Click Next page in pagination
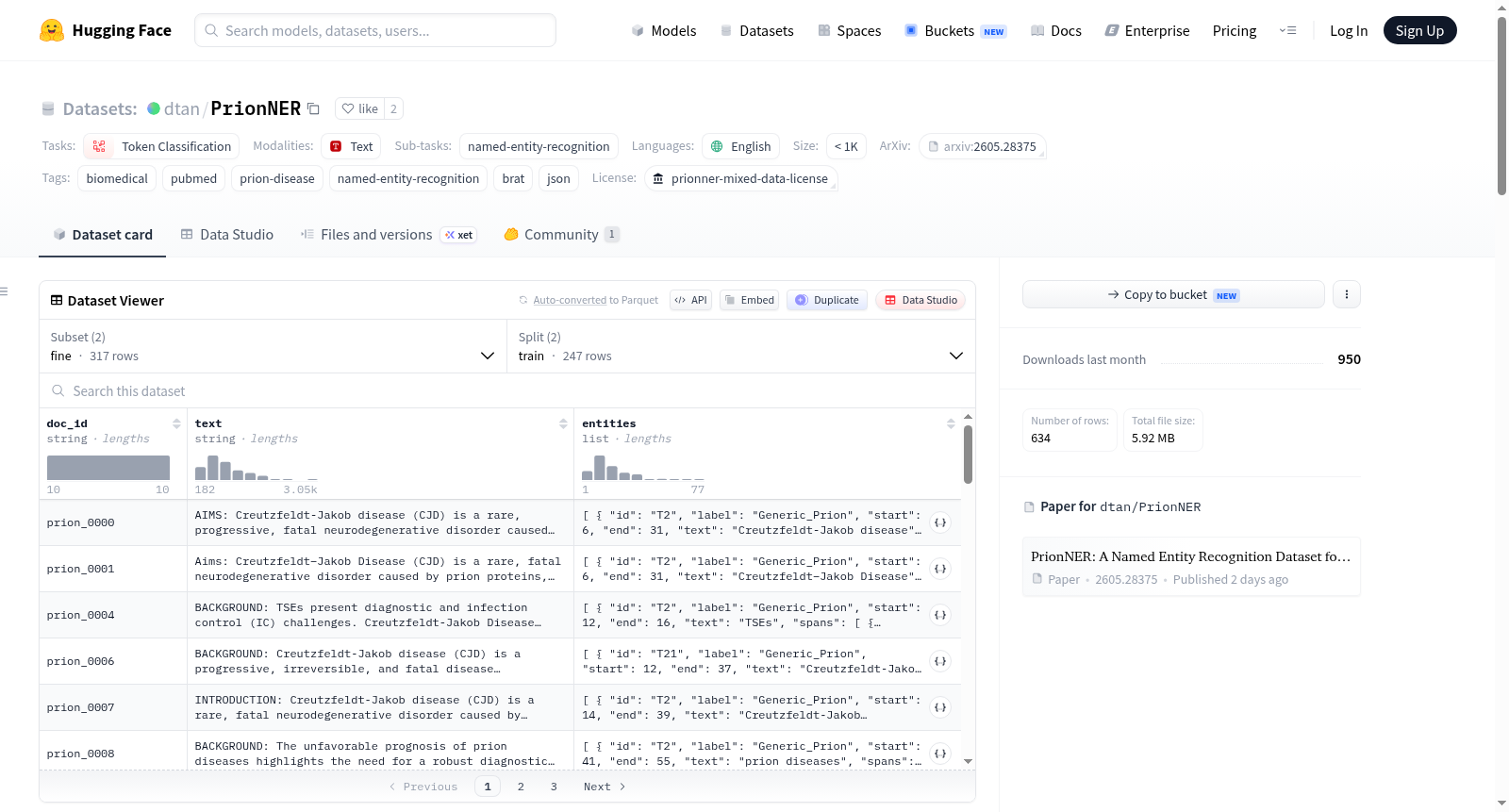This screenshot has width=1509, height=812. pyautogui.click(x=605, y=787)
